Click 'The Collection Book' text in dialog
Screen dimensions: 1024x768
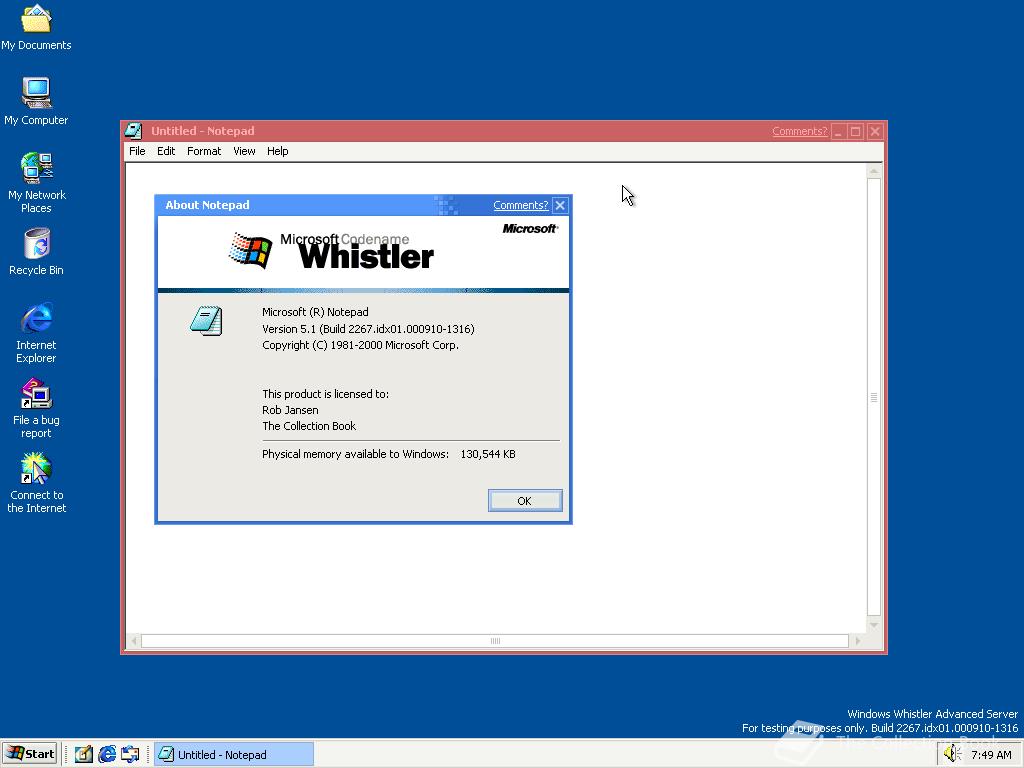309,426
